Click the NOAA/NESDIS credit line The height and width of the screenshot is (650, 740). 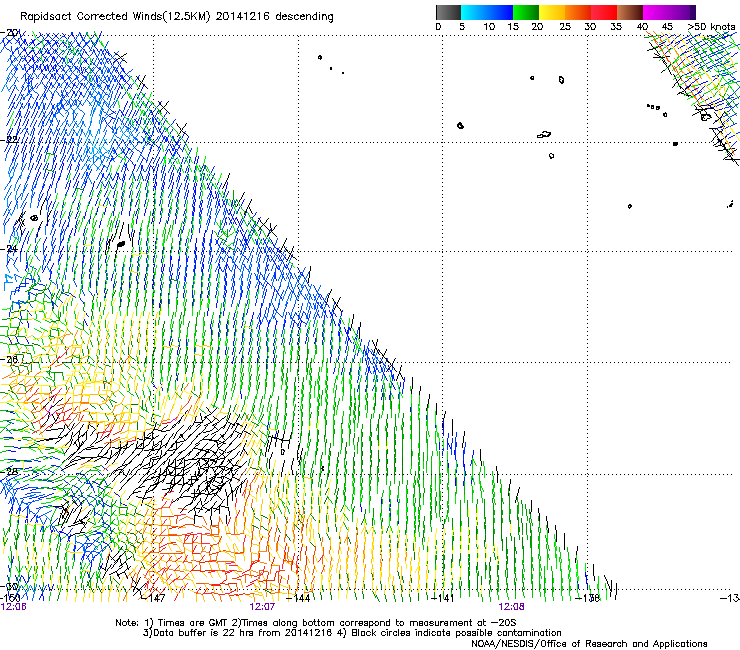[589, 644]
